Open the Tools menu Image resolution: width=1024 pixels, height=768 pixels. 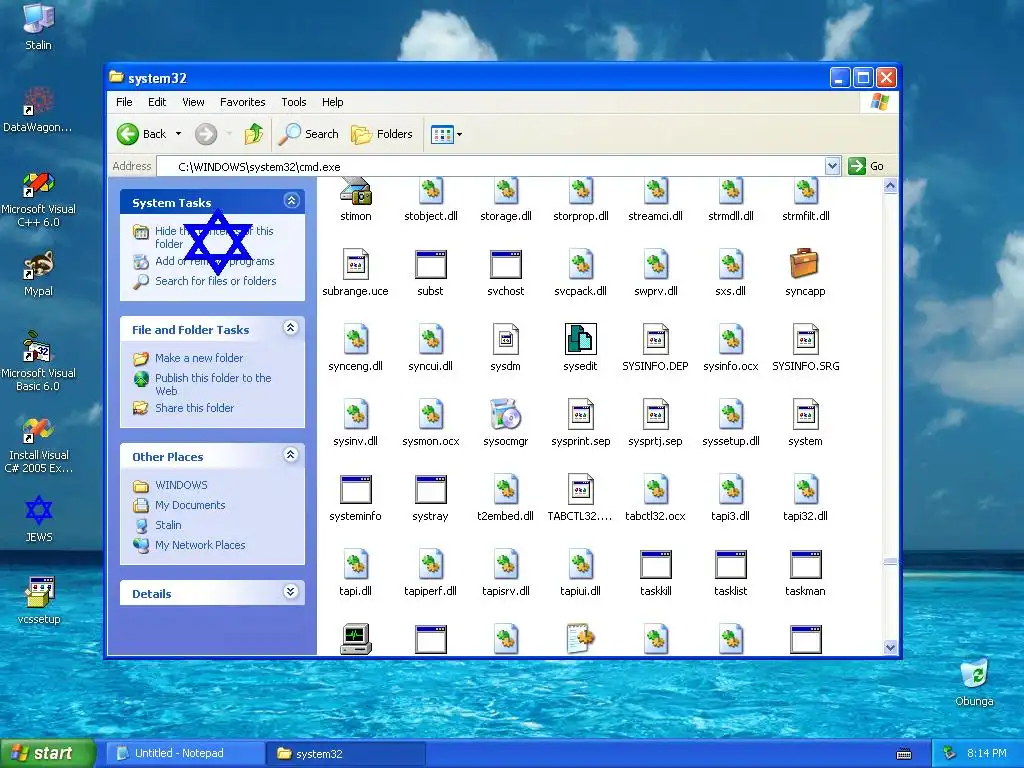pos(293,102)
